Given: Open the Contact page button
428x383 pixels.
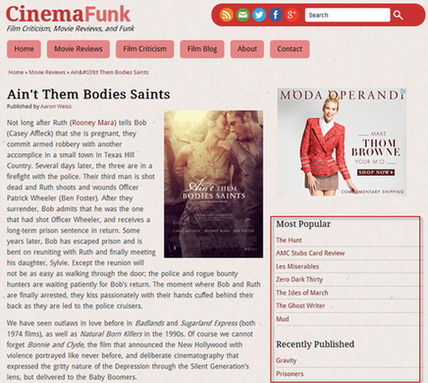Looking at the screenshot, I should click(x=290, y=49).
